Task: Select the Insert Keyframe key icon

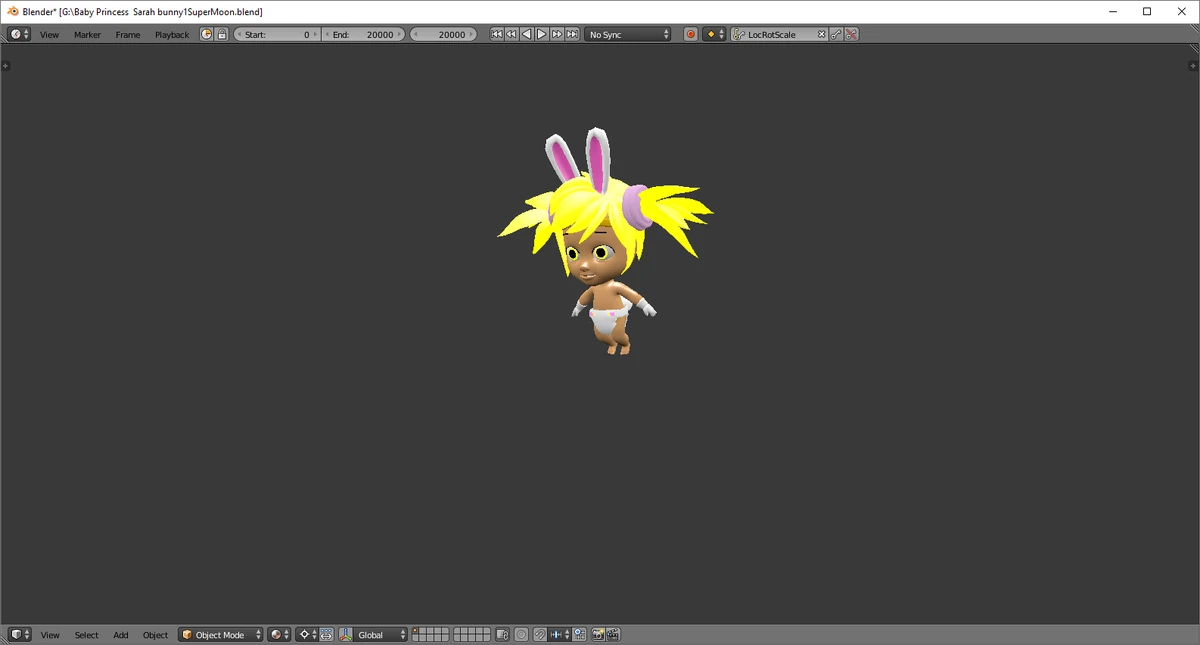Action: [x=837, y=34]
